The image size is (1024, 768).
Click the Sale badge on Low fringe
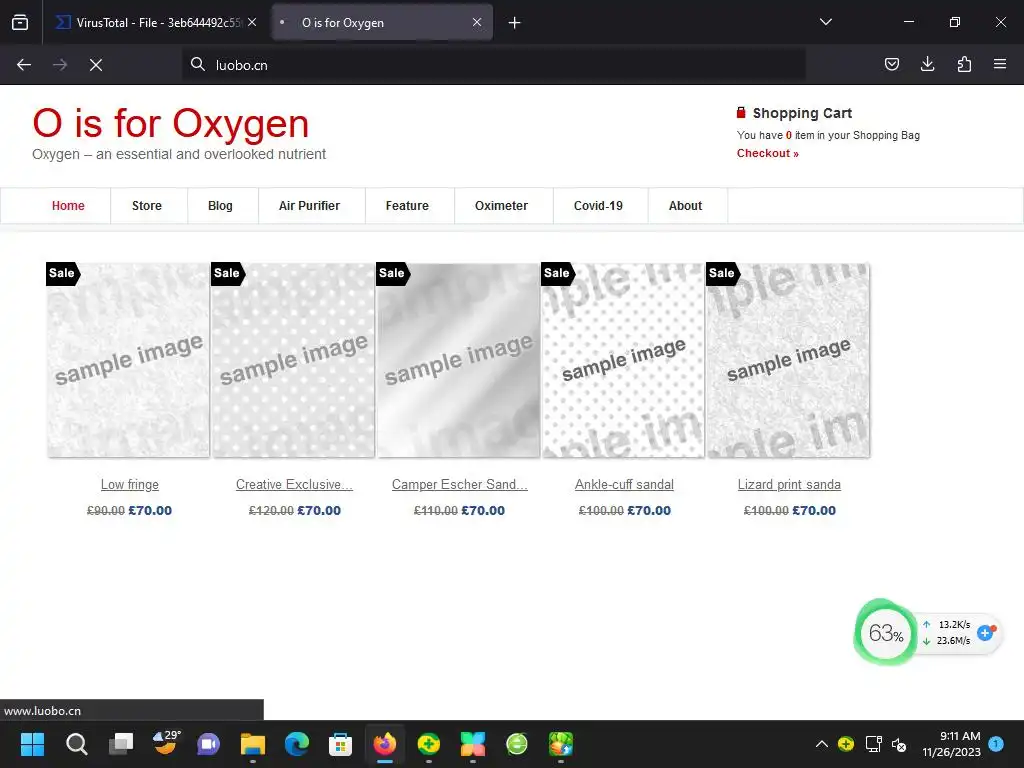click(63, 273)
